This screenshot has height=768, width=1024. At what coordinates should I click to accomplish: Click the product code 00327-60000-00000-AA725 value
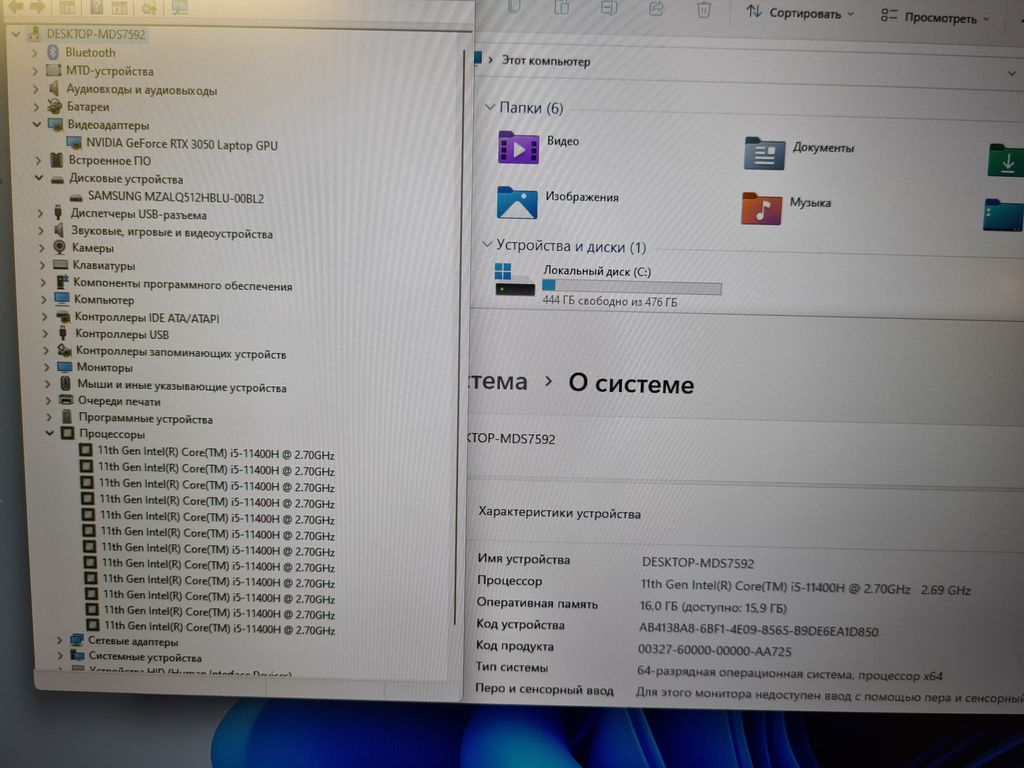(714, 651)
